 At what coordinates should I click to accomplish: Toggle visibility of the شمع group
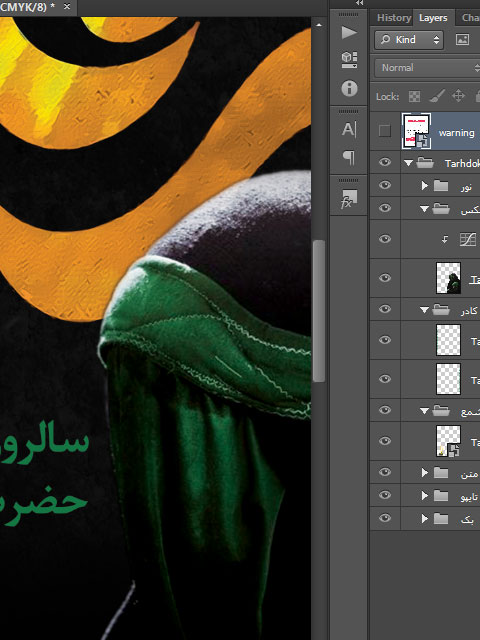[x=384, y=410]
